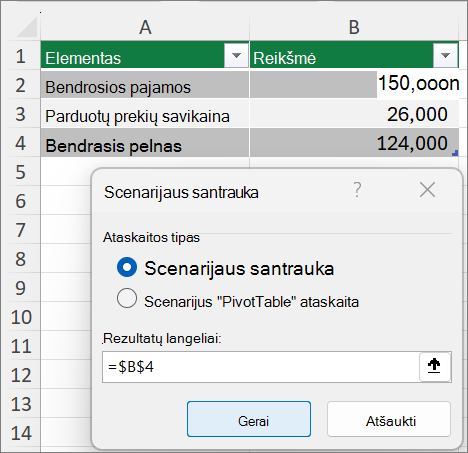This screenshot has width=468, height=453.
Task: Select row 7 header
Action: 21,230
